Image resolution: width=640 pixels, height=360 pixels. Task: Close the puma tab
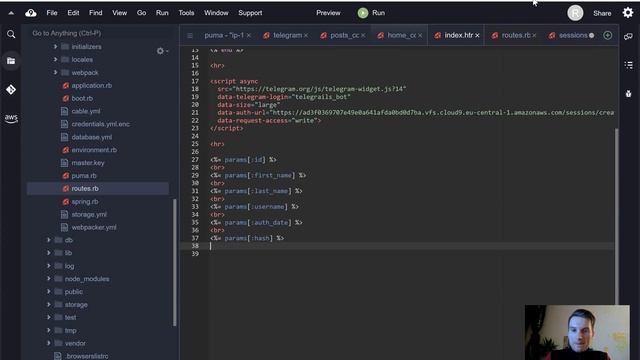pyautogui.click(x=249, y=36)
